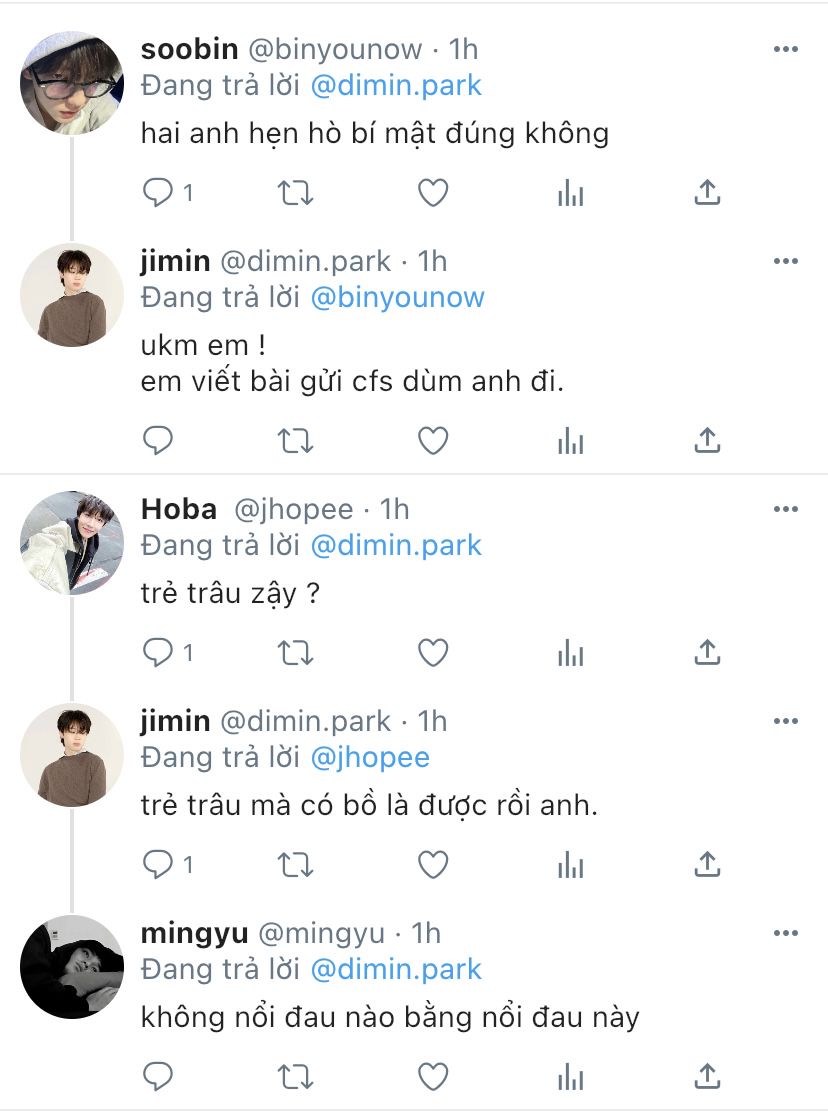Open more options on Hoba's tweet
The image size is (828, 1116).
coord(785,509)
